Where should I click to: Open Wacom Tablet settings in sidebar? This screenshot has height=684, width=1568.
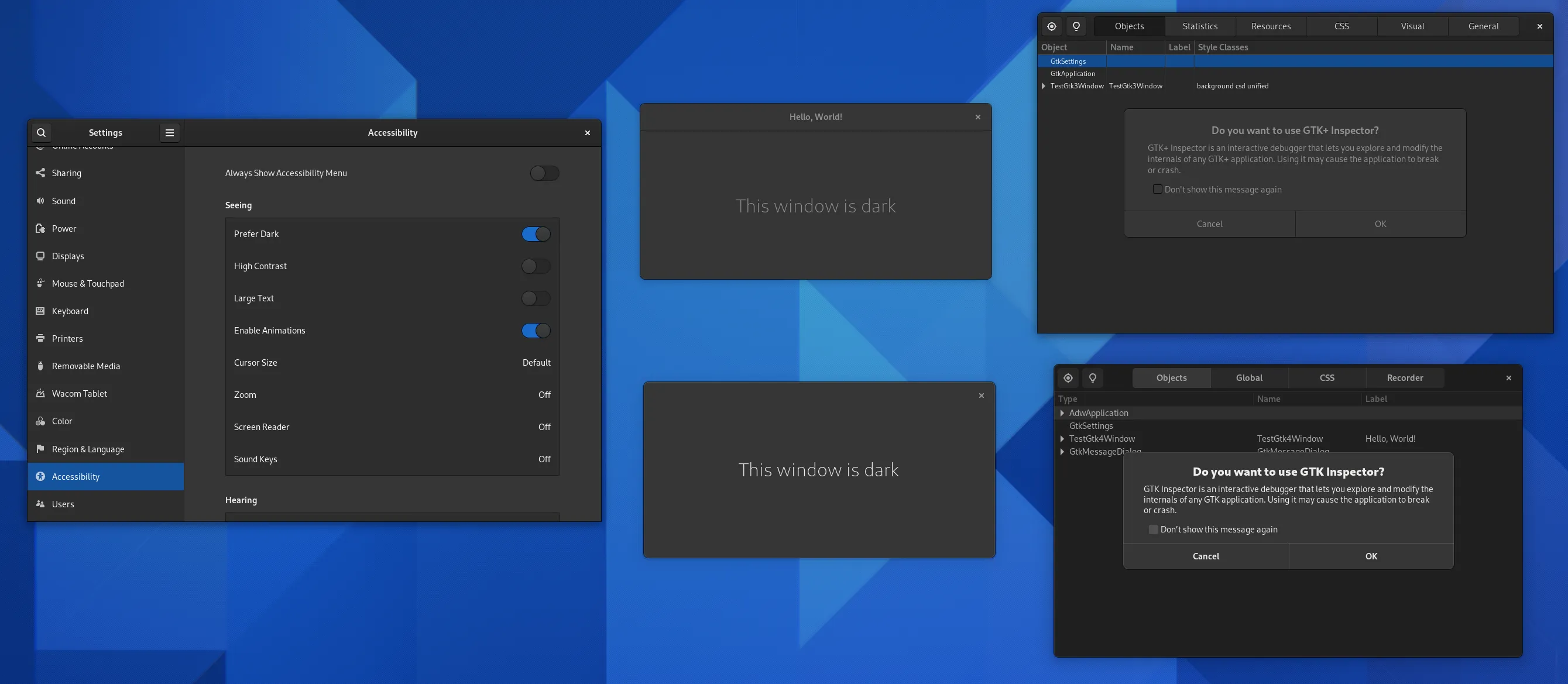[x=79, y=394]
